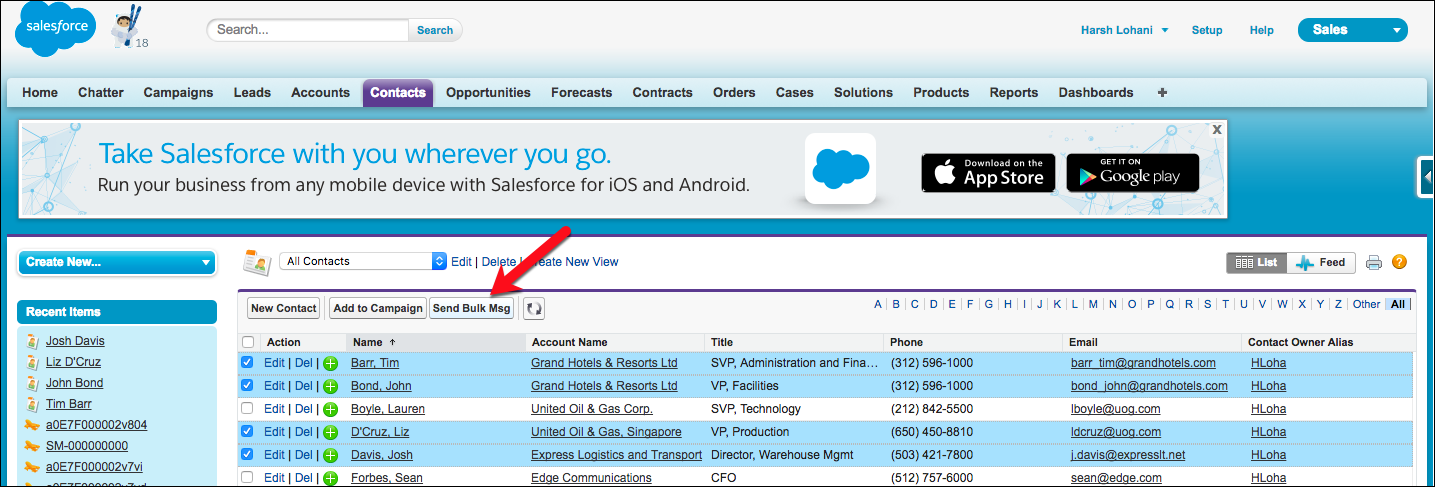Screen dimensions: 1435x487
Task: Click the green plus icon for D'Cruz, Liz
Action: tap(330, 432)
